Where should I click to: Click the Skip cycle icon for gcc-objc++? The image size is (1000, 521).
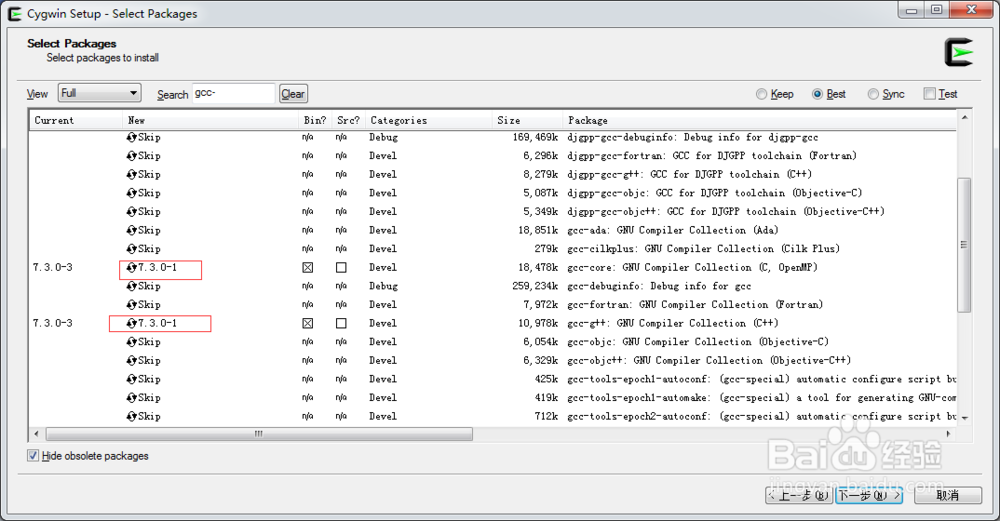(x=131, y=360)
